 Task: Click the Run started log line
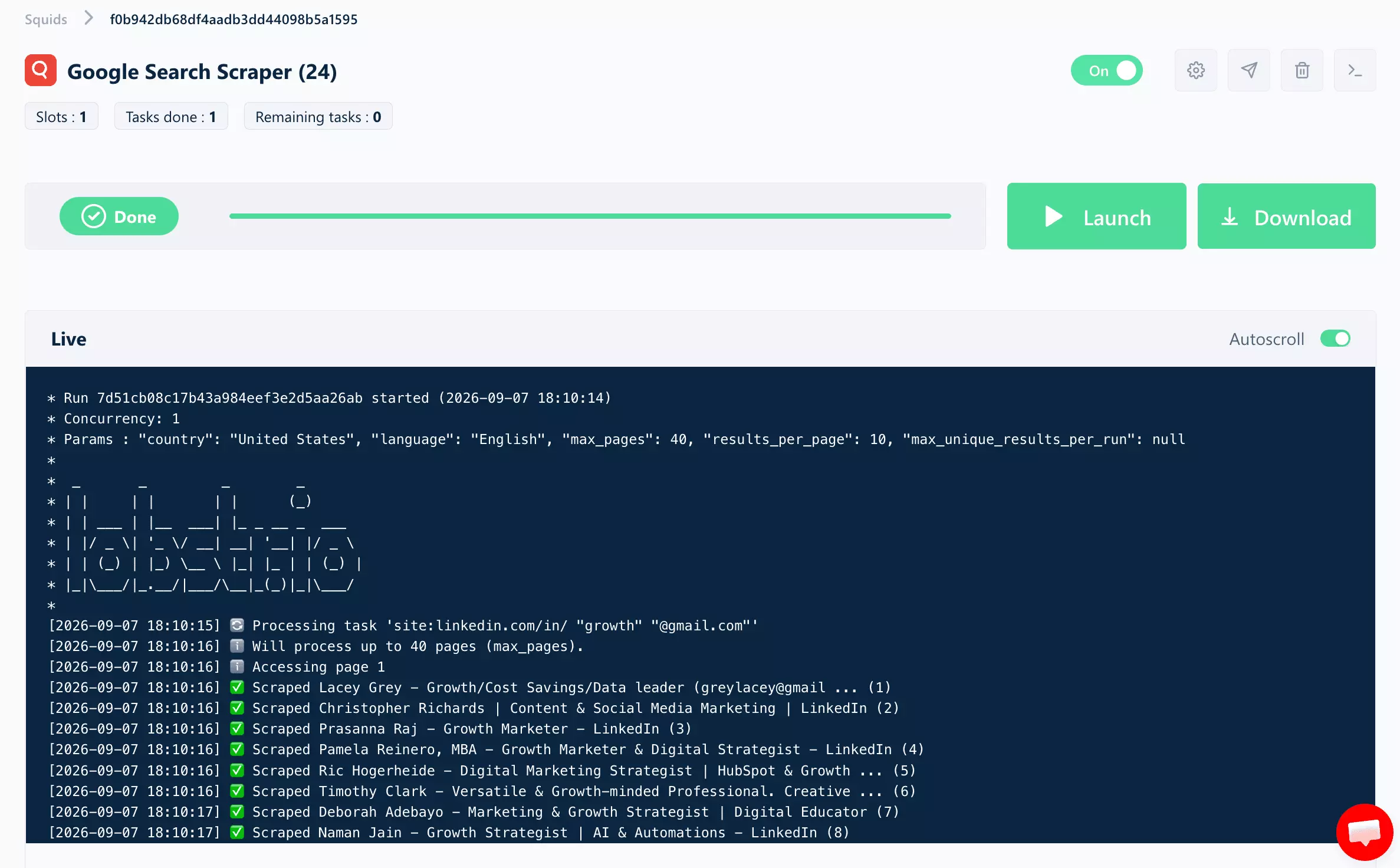pyautogui.click(x=329, y=398)
